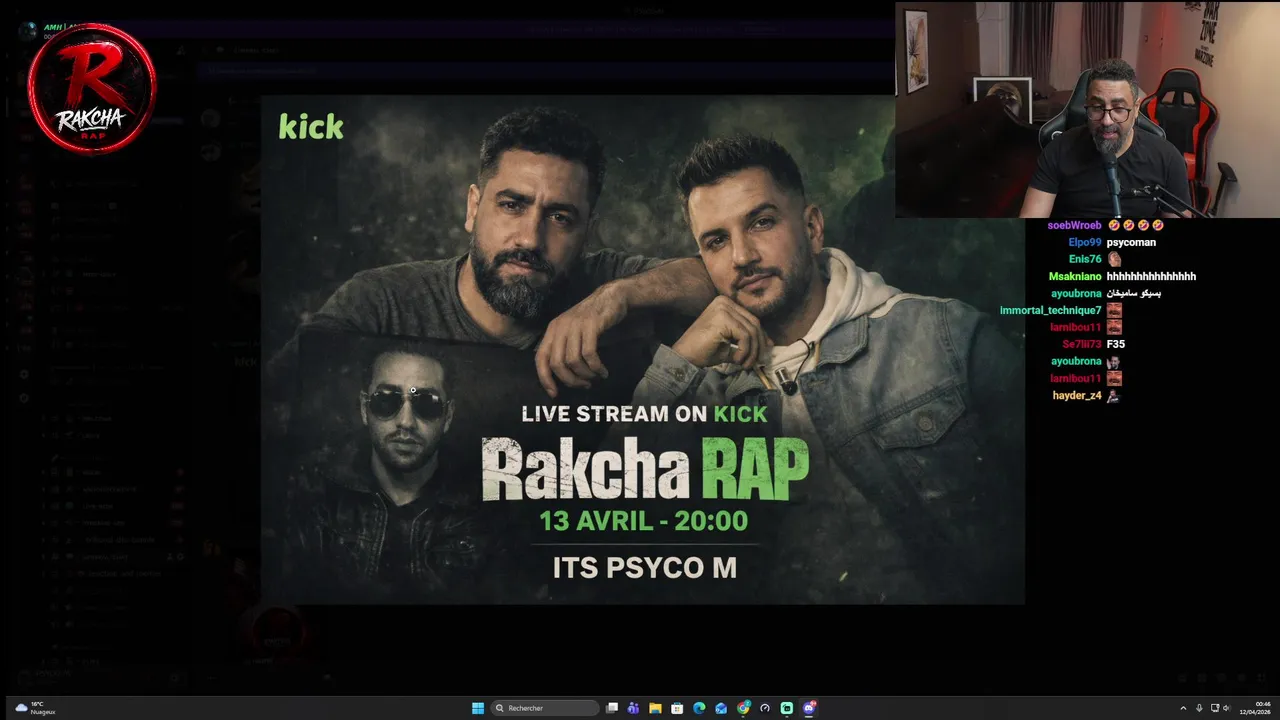Launch Microsoft Teams from the taskbar

(633, 708)
